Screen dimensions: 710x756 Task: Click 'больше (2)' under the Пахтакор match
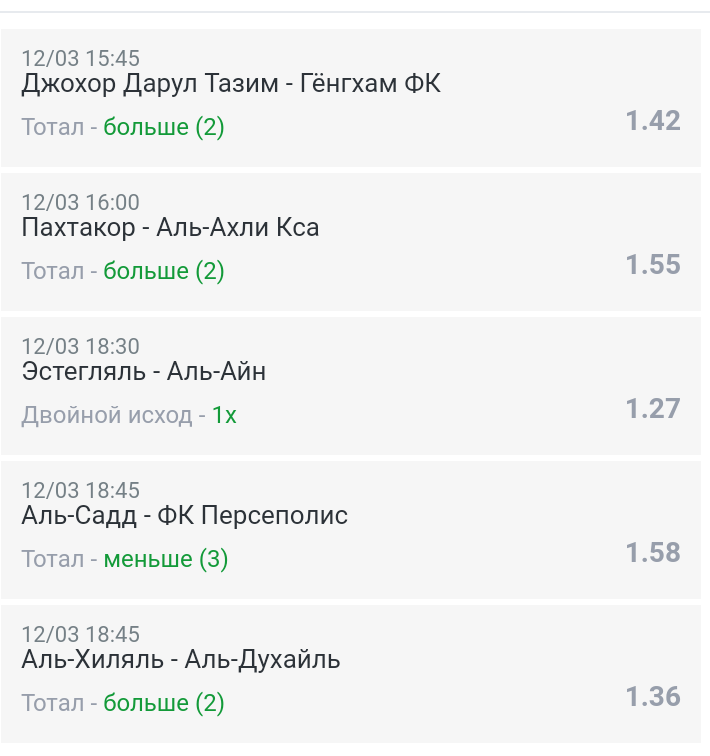pos(164,271)
